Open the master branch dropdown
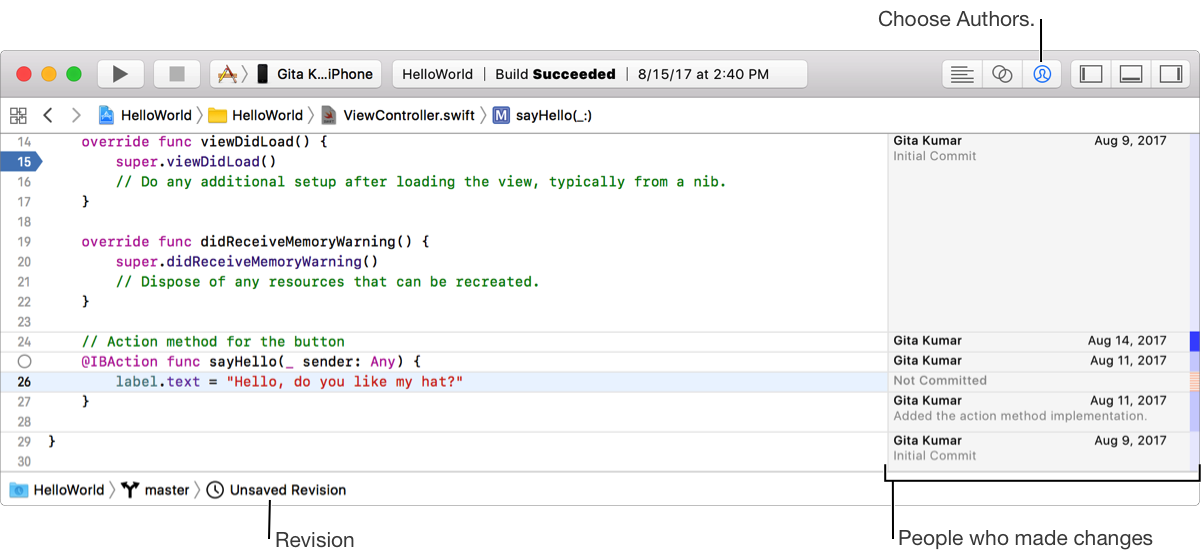This screenshot has width=1202, height=558. [155, 490]
